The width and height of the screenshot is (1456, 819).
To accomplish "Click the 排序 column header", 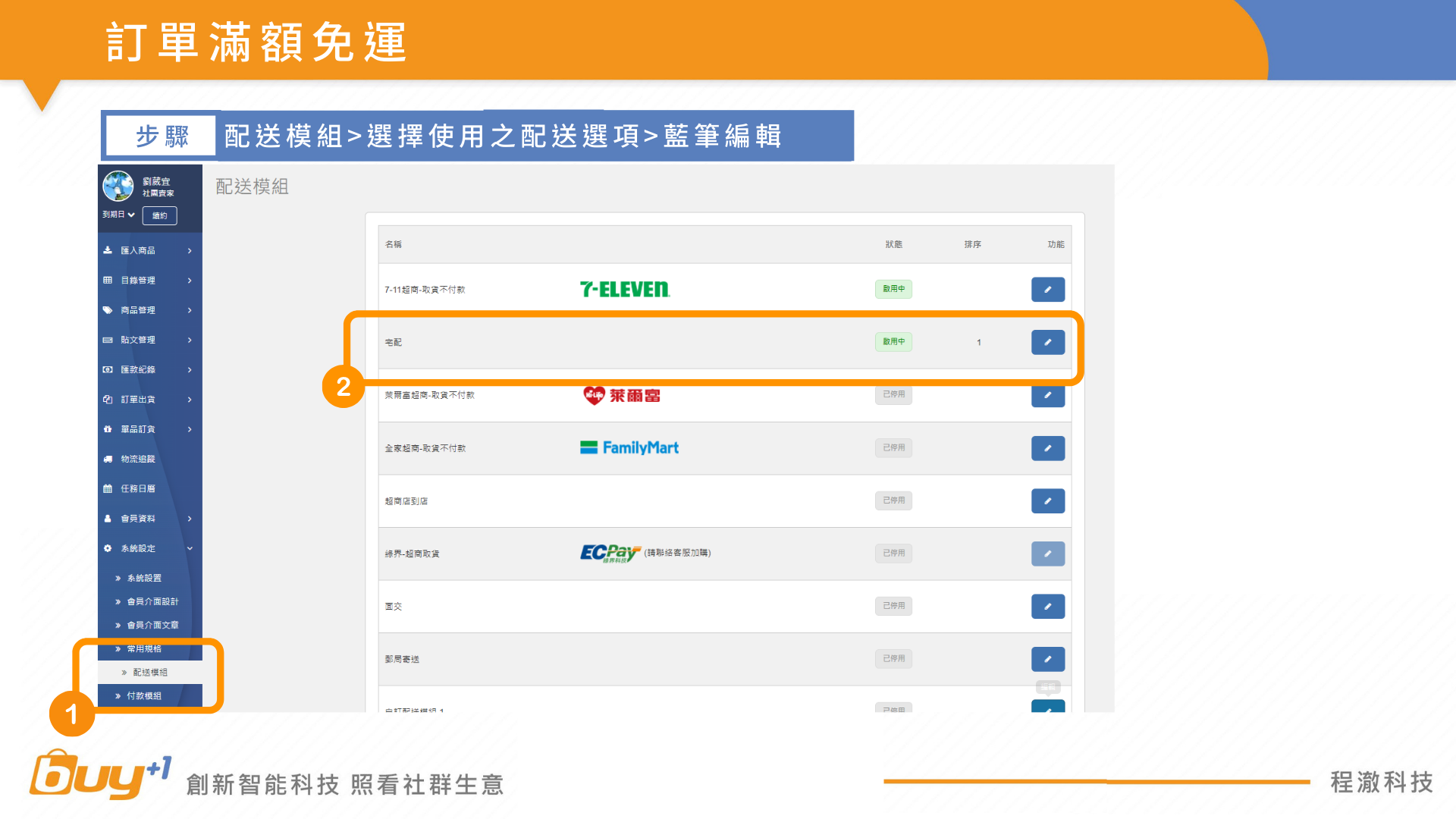I will pos(972,244).
